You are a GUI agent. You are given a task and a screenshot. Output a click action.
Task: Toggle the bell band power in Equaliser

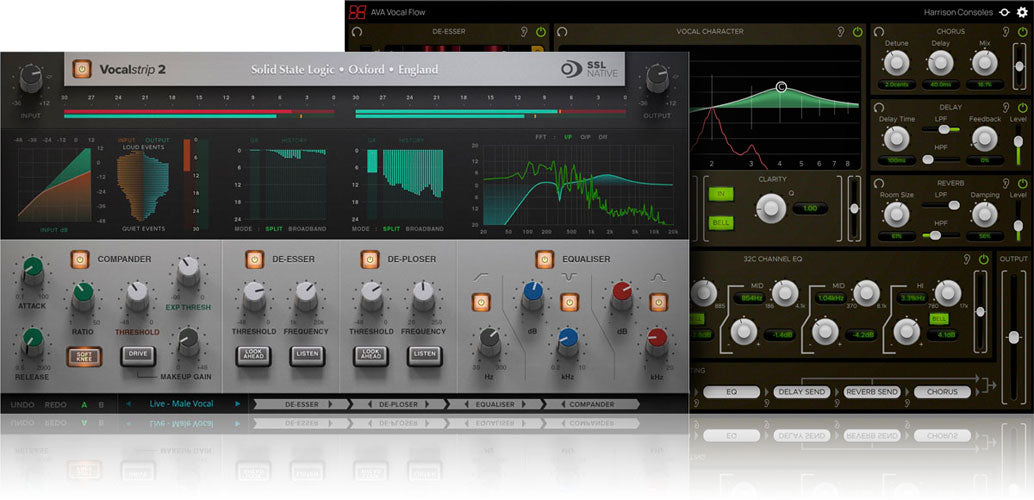click(x=658, y=302)
